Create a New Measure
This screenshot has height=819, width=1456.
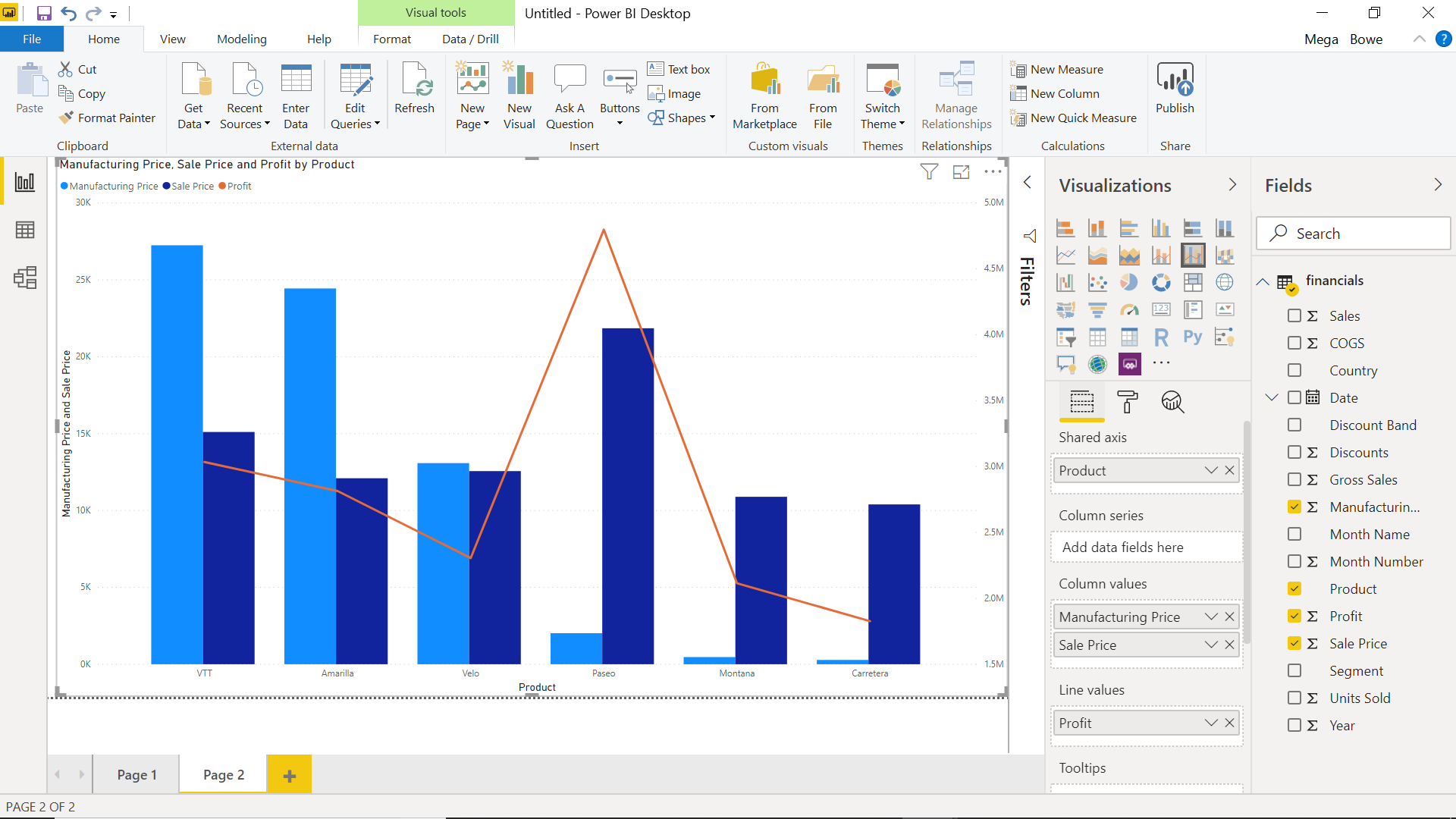(x=1056, y=69)
